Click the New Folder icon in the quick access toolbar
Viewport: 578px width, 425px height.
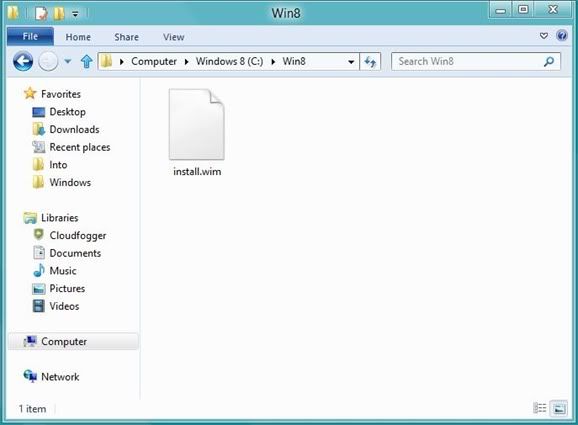tap(59, 14)
